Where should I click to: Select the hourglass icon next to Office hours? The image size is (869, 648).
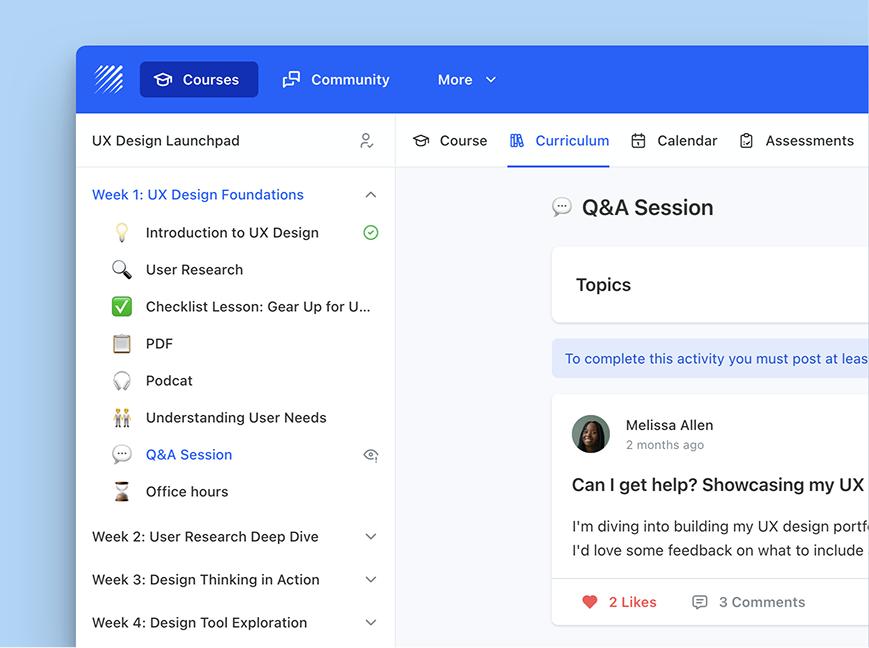point(121,491)
